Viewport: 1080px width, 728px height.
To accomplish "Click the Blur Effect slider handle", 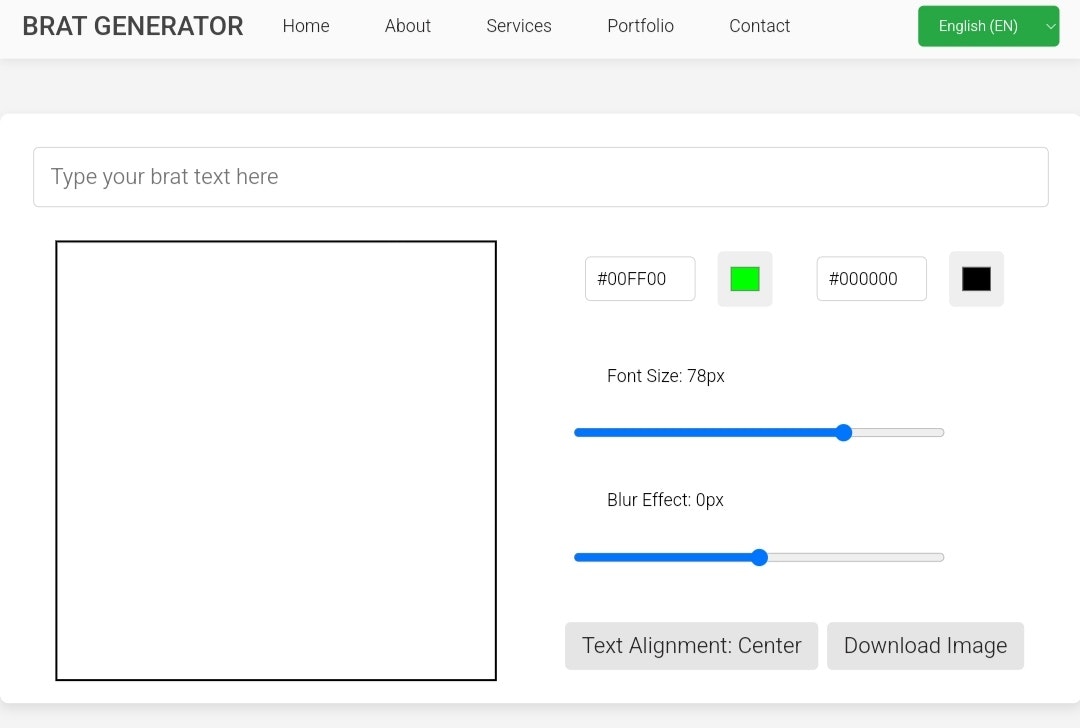I will [x=759, y=557].
